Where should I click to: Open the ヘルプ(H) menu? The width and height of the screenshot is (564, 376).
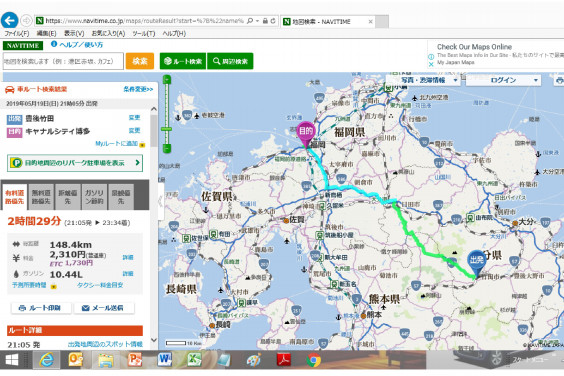(174, 33)
